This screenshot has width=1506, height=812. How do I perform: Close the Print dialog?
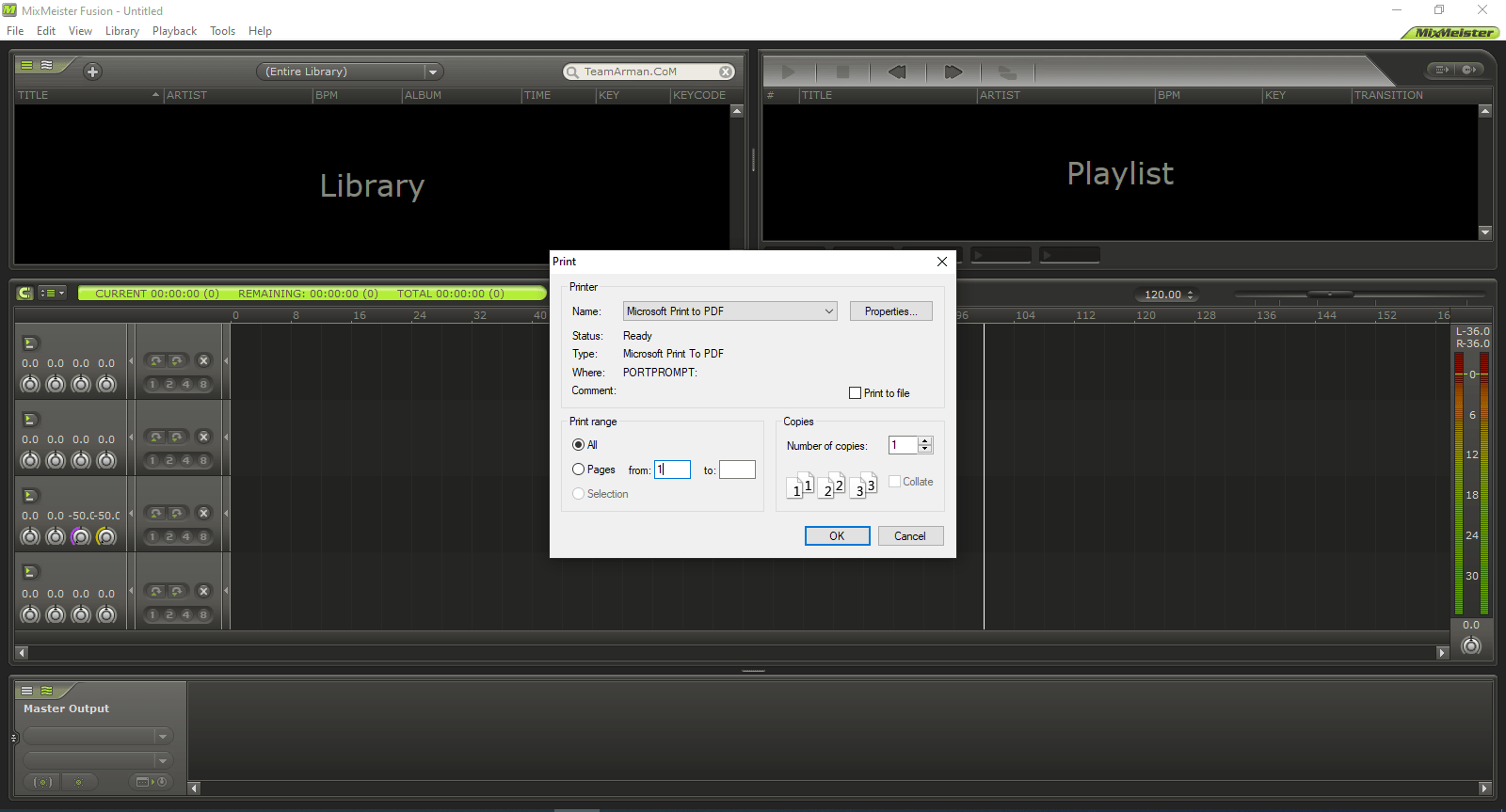tap(942, 262)
